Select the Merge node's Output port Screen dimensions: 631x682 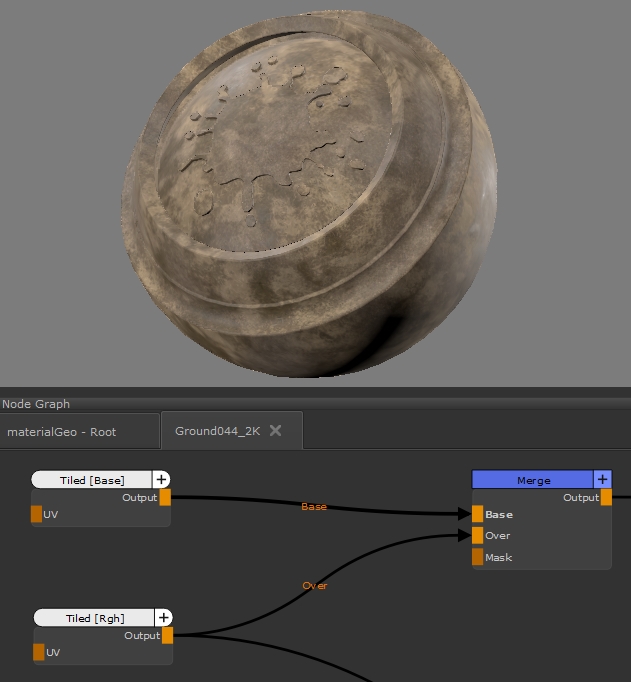(x=605, y=497)
